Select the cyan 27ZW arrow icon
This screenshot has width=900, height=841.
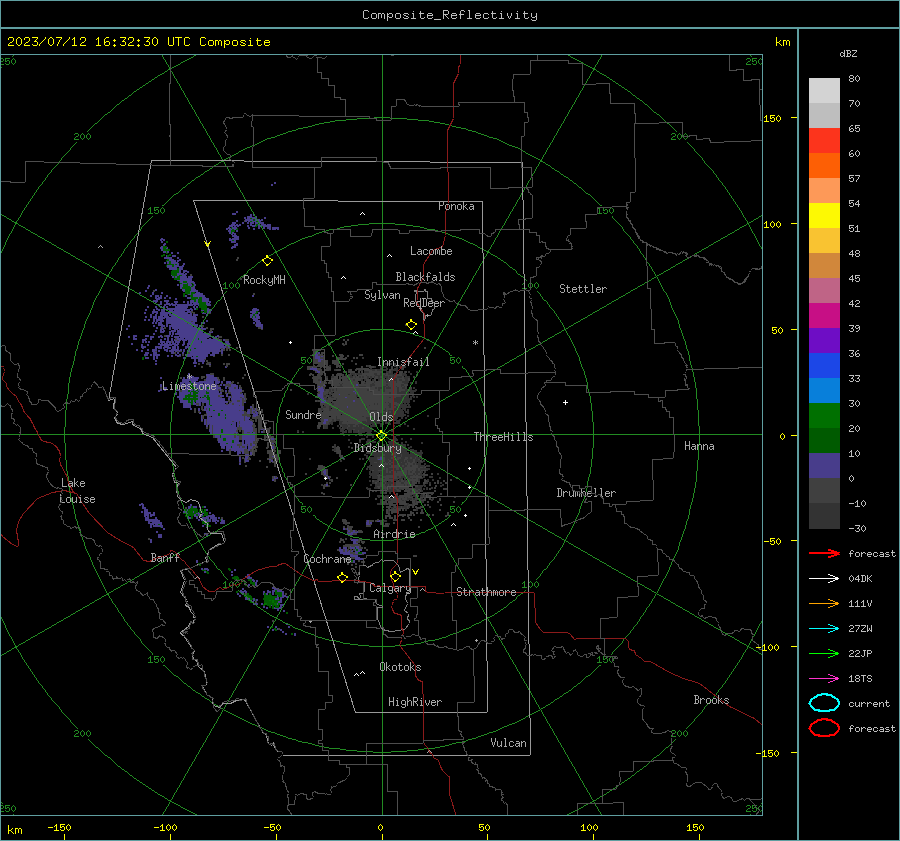824,629
